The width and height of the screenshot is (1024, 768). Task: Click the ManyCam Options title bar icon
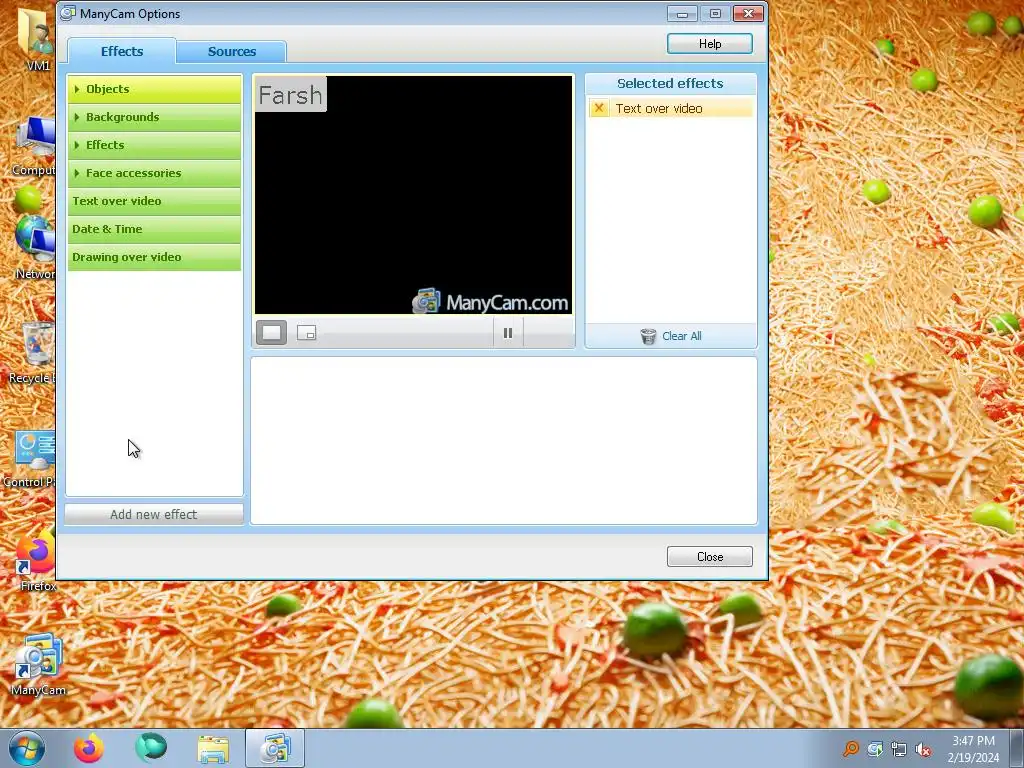(x=68, y=13)
